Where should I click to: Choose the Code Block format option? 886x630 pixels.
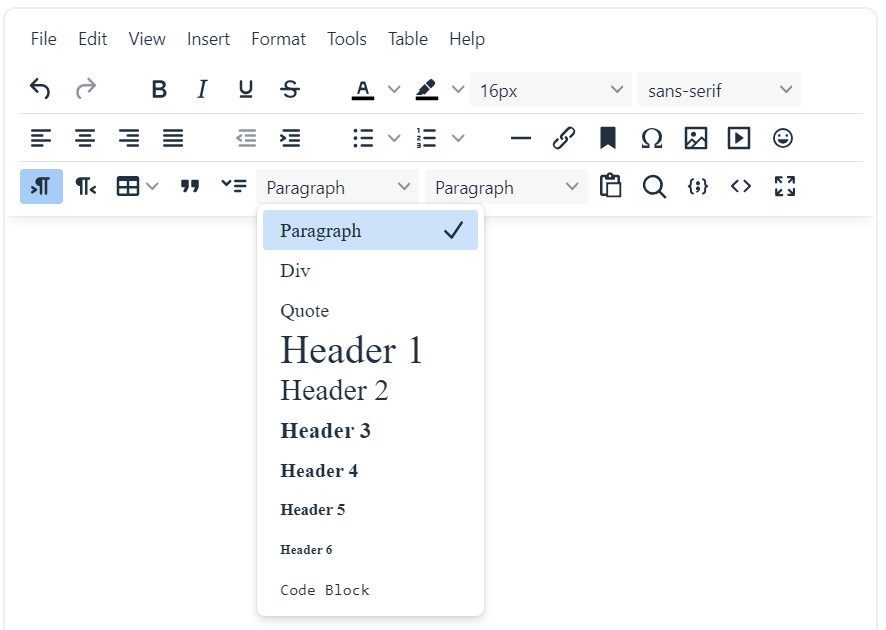pos(325,590)
